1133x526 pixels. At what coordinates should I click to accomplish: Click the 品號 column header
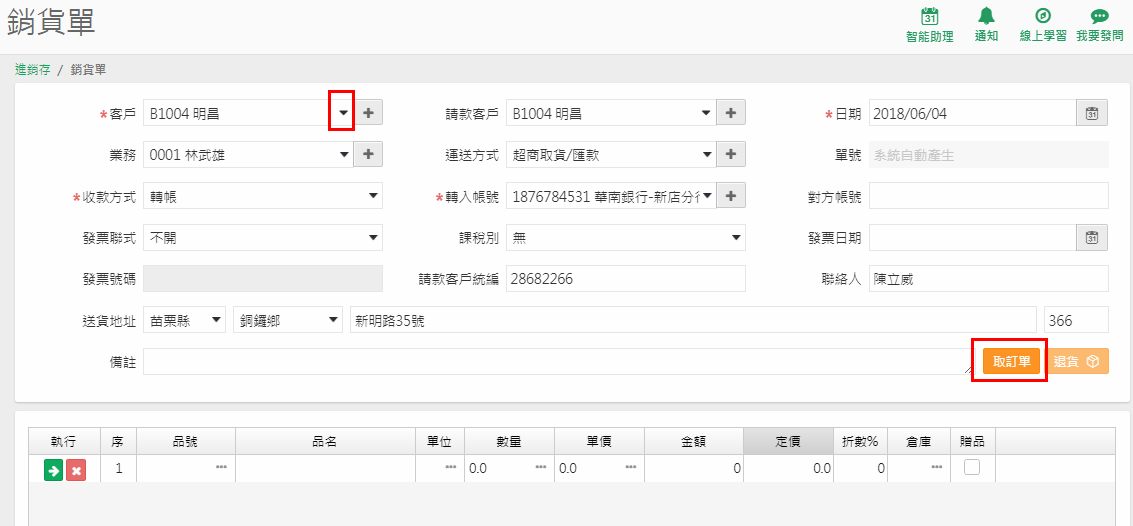pos(186,441)
